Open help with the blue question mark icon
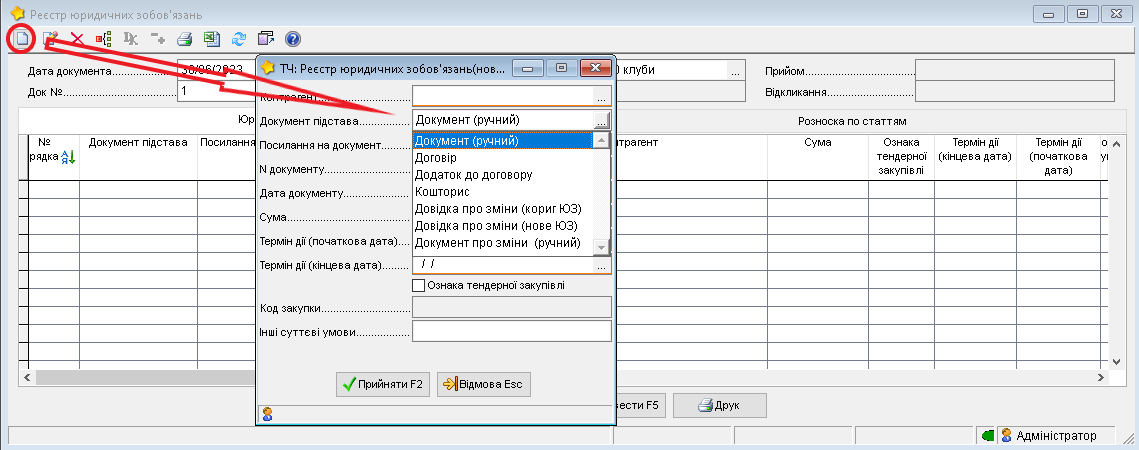 (293, 39)
